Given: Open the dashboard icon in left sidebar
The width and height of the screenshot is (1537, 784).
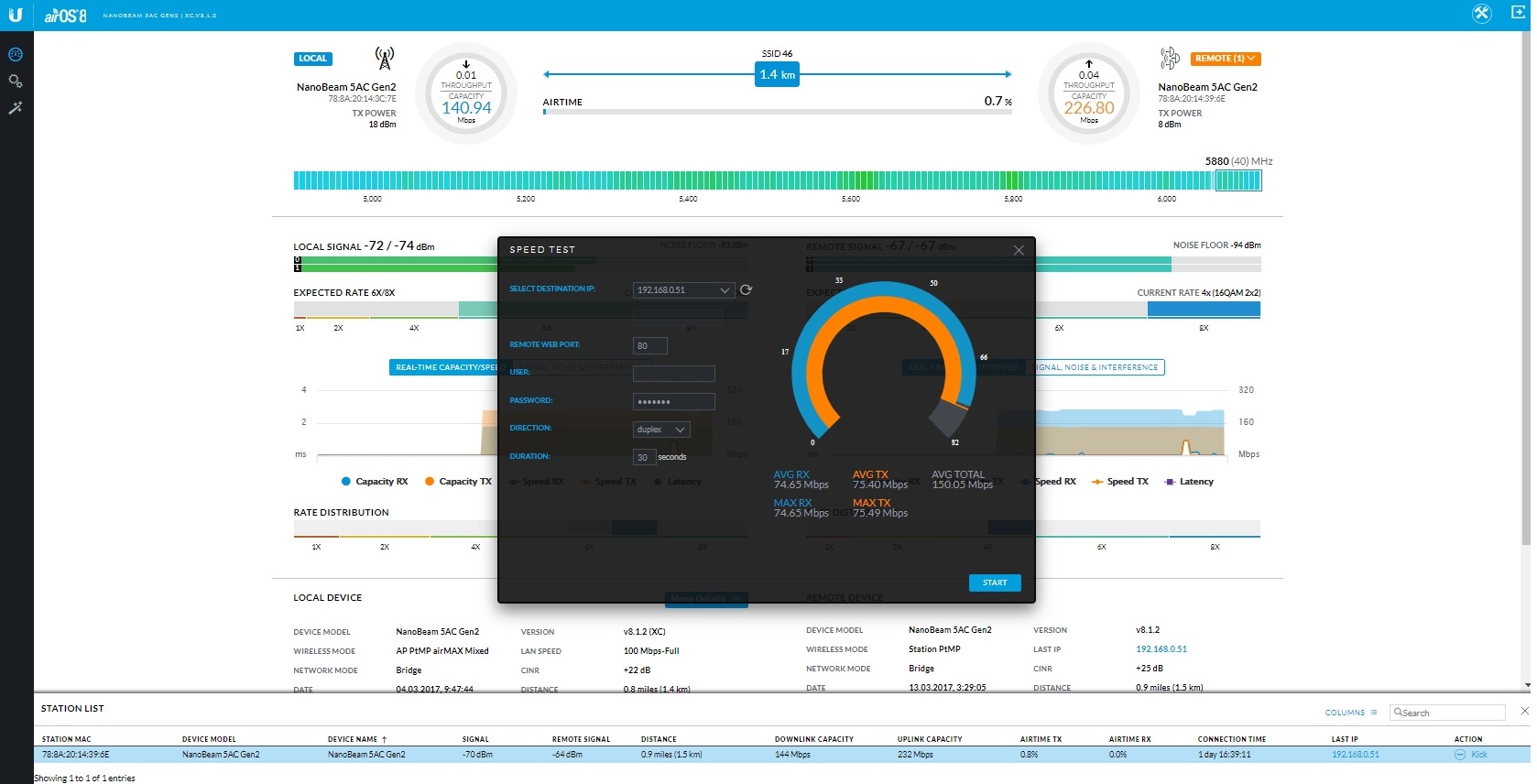Looking at the screenshot, I should [x=16, y=54].
